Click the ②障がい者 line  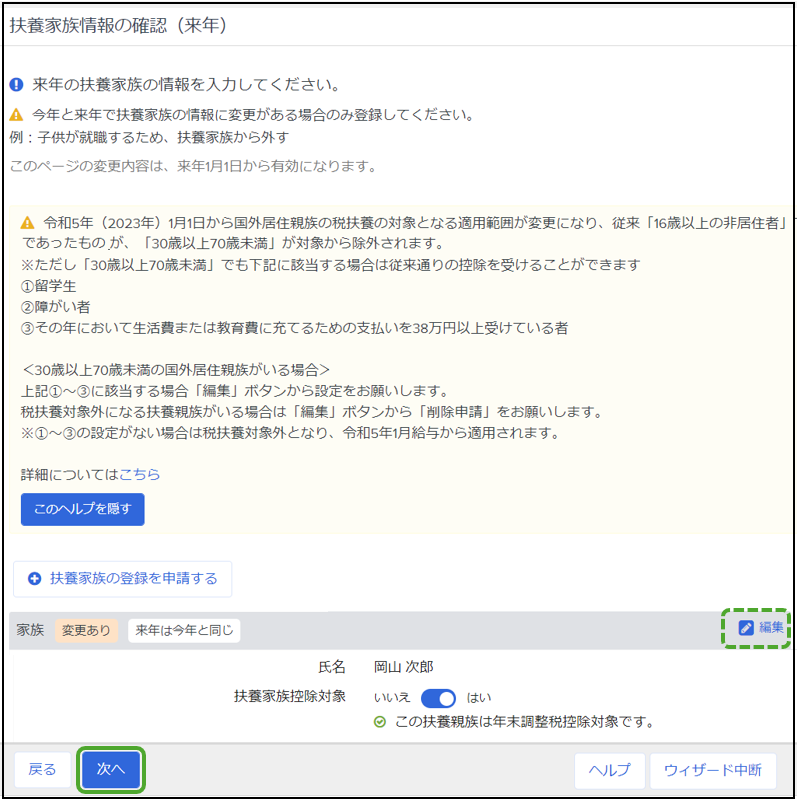click(56, 307)
